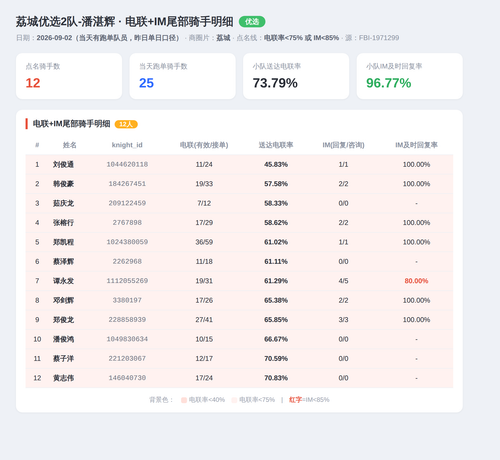Click the legend swatch for 电联率<75%
500x460 pixels.
tap(234, 400)
